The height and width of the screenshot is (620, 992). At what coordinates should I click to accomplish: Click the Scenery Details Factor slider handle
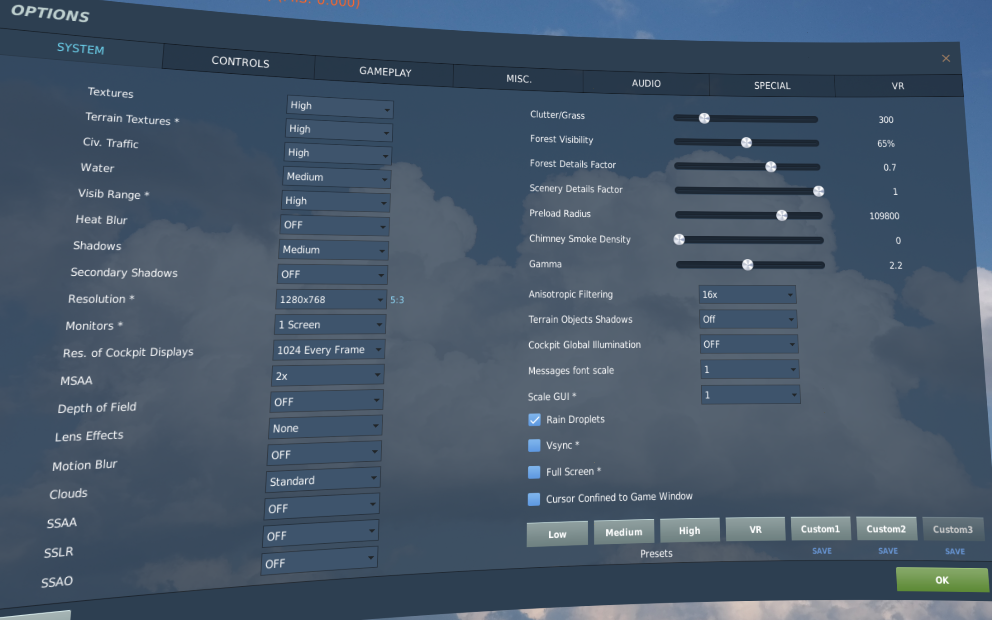pos(818,191)
